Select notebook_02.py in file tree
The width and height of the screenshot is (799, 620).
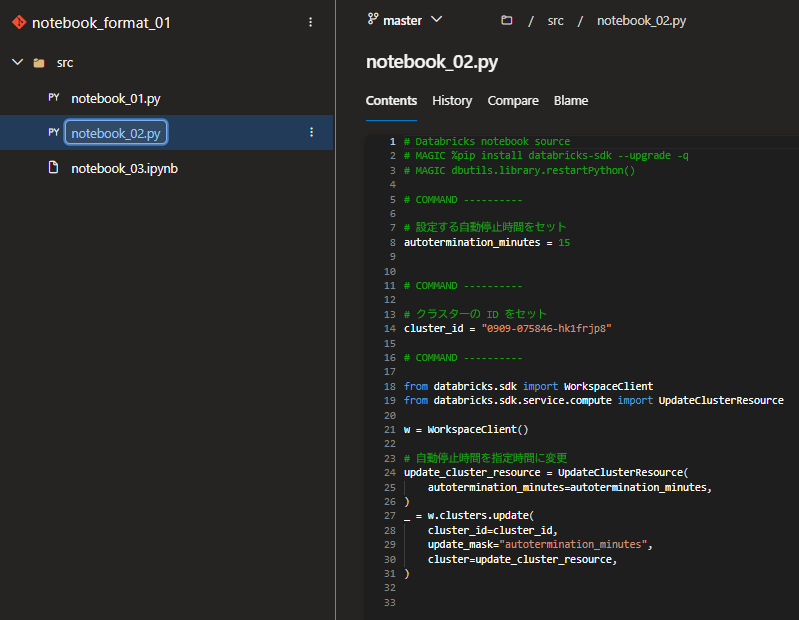point(116,133)
